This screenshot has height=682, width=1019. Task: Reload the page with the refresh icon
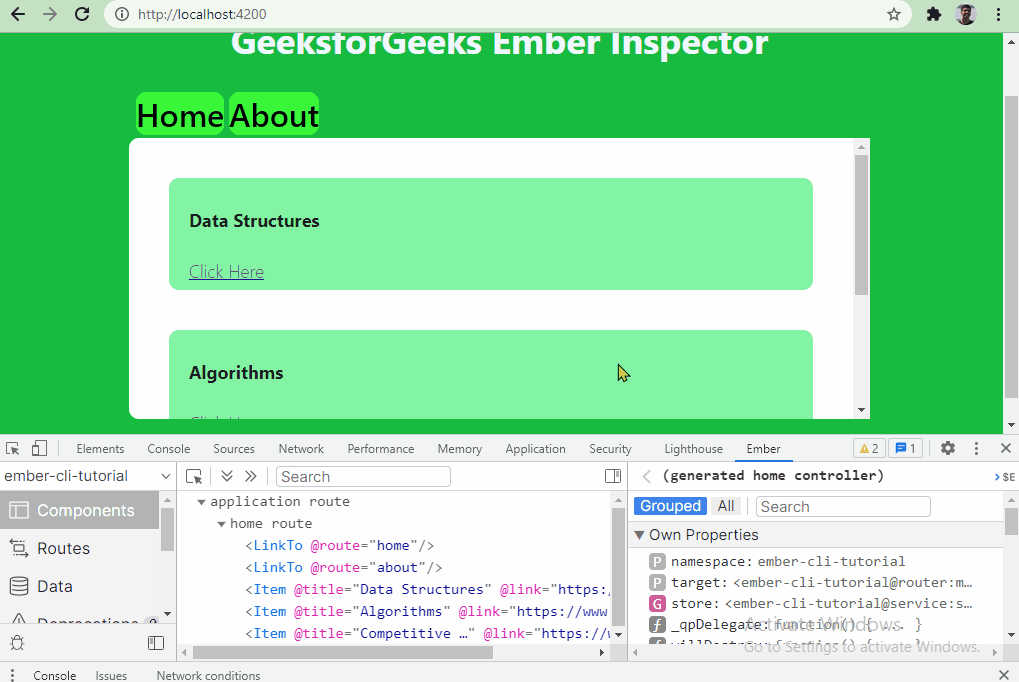pos(82,14)
